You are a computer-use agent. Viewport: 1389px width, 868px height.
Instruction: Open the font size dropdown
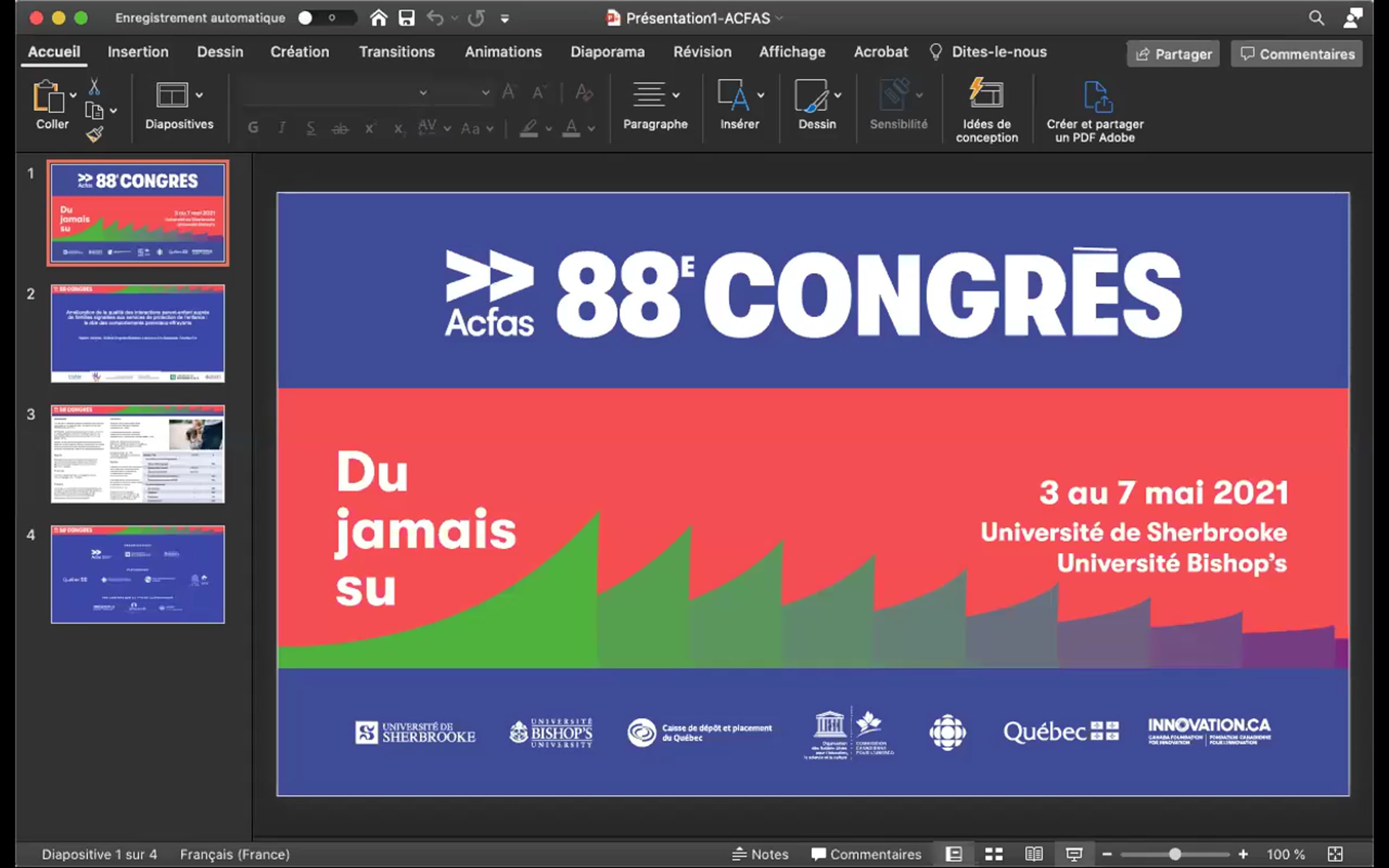click(x=486, y=93)
